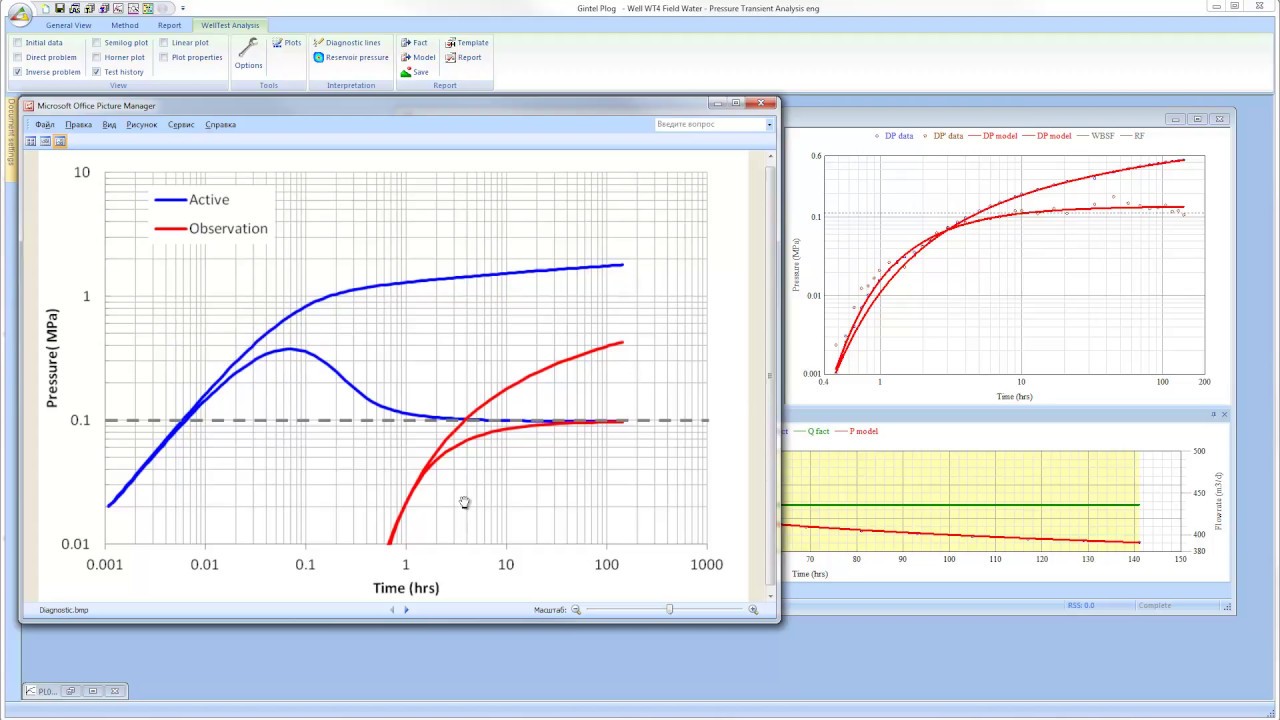Image resolution: width=1280 pixels, height=720 pixels.
Task: Switch to the General View ribbon tab
Action: tap(69, 25)
